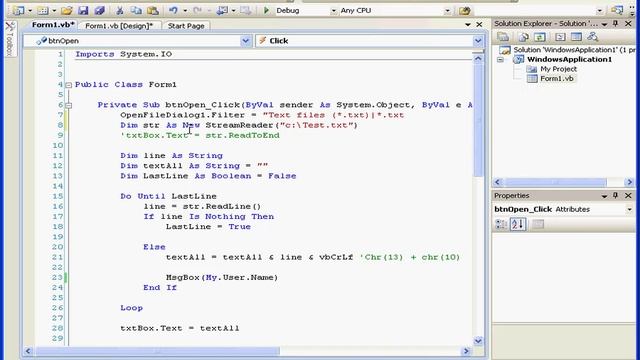Click on 'Dim line As String' line
This screenshot has width=640, height=360.
tap(171, 156)
